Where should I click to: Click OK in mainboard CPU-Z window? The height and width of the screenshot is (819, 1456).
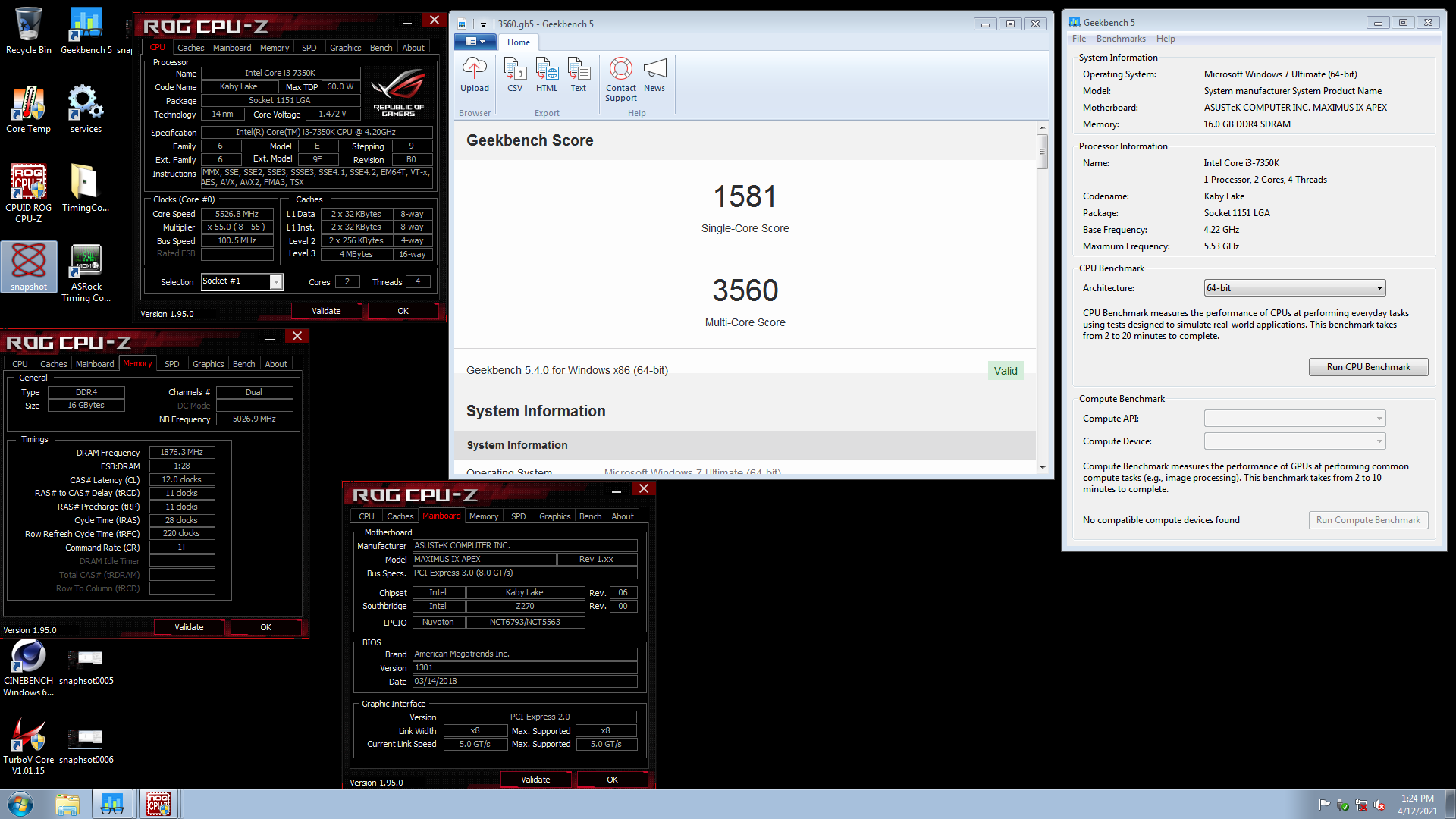pyautogui.click(x=612, y=780)
